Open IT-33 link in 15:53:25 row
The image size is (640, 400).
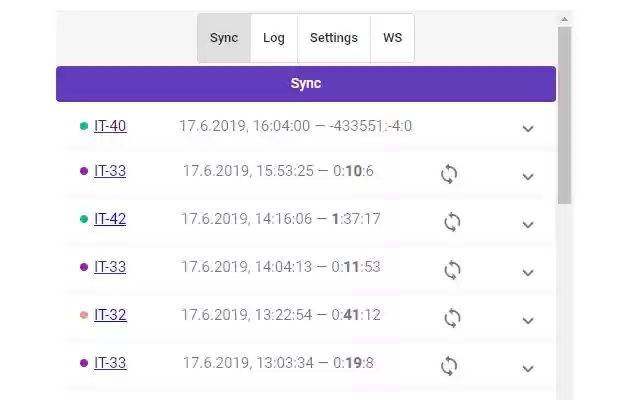[x=110, y=171]
